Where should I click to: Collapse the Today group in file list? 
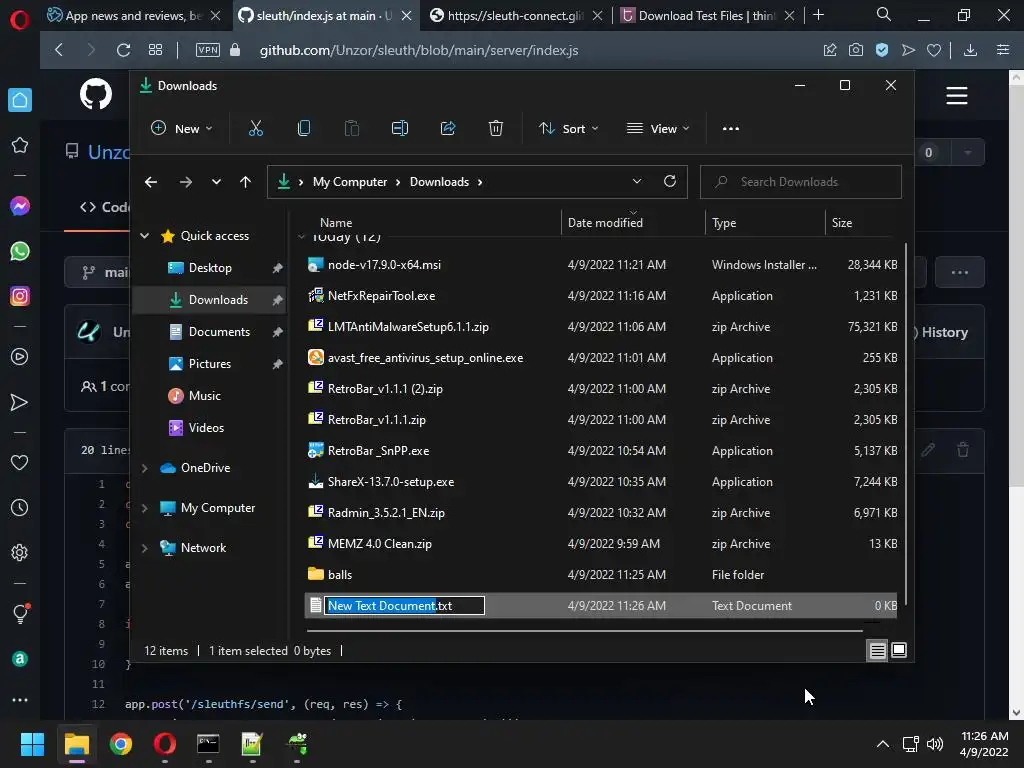tap(301, 236)
